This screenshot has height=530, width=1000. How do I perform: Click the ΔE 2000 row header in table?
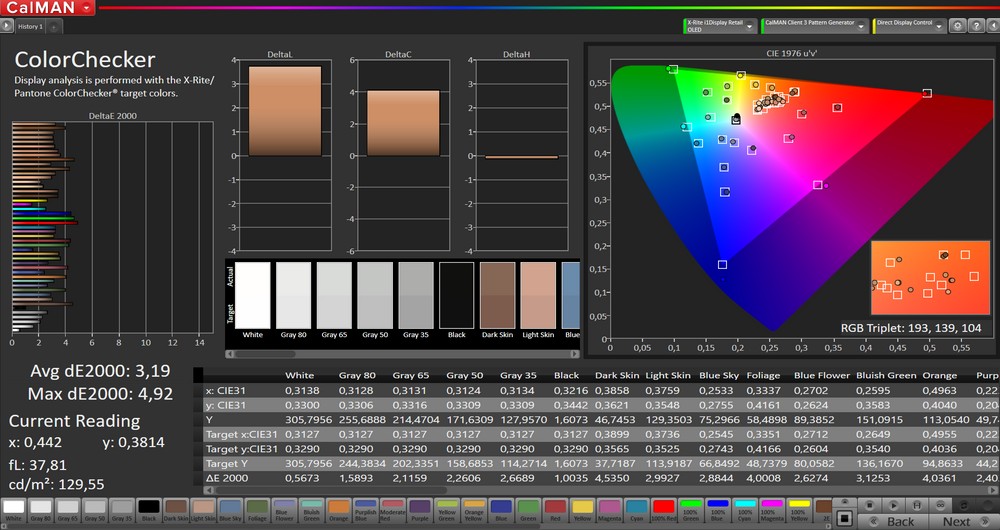[x=226, y=478]
